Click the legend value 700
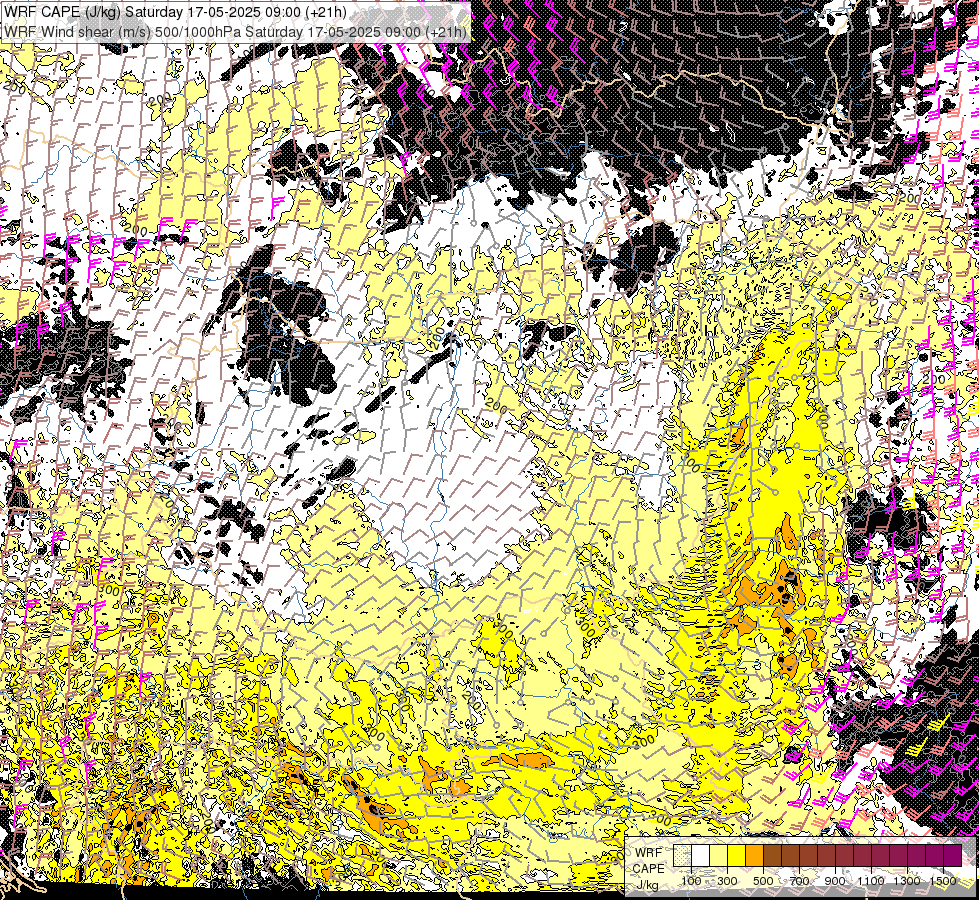Viewport: 979px width, 900px height. pos(799,881)
